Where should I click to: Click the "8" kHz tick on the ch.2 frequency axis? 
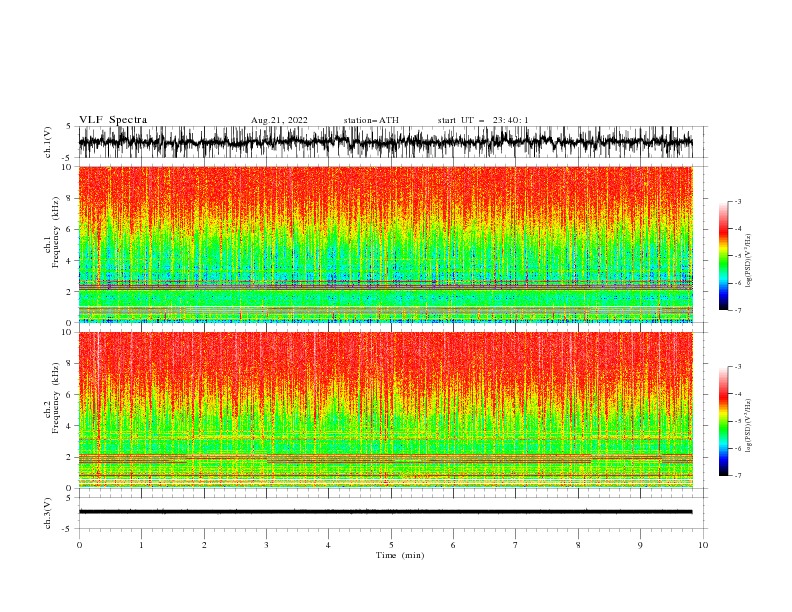point(71,364)
